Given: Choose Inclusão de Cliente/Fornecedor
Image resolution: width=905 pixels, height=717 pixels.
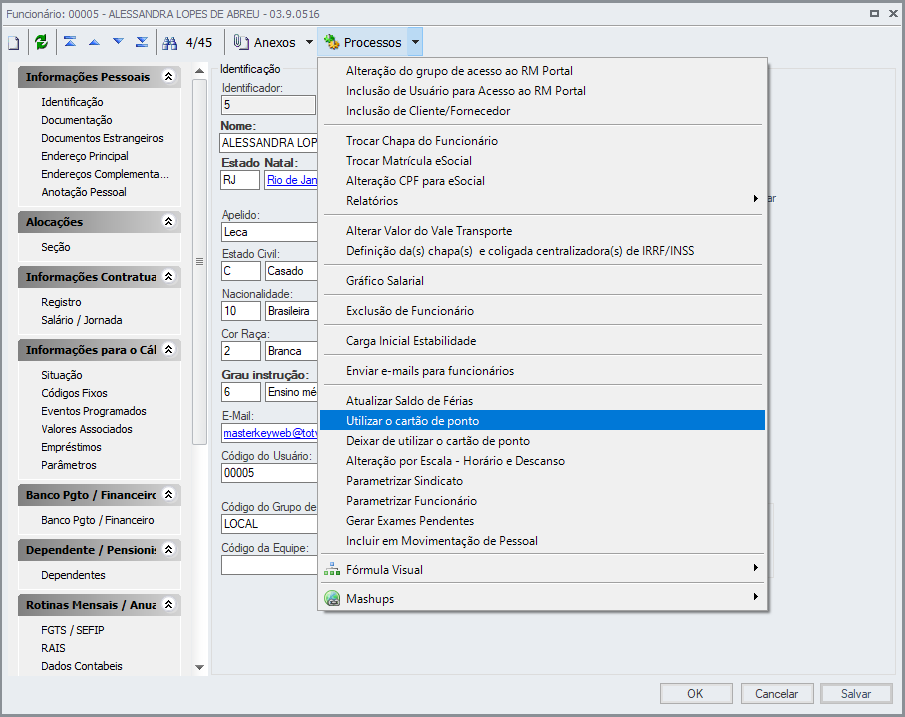Looking at the screenshot, I should point(542,110).
